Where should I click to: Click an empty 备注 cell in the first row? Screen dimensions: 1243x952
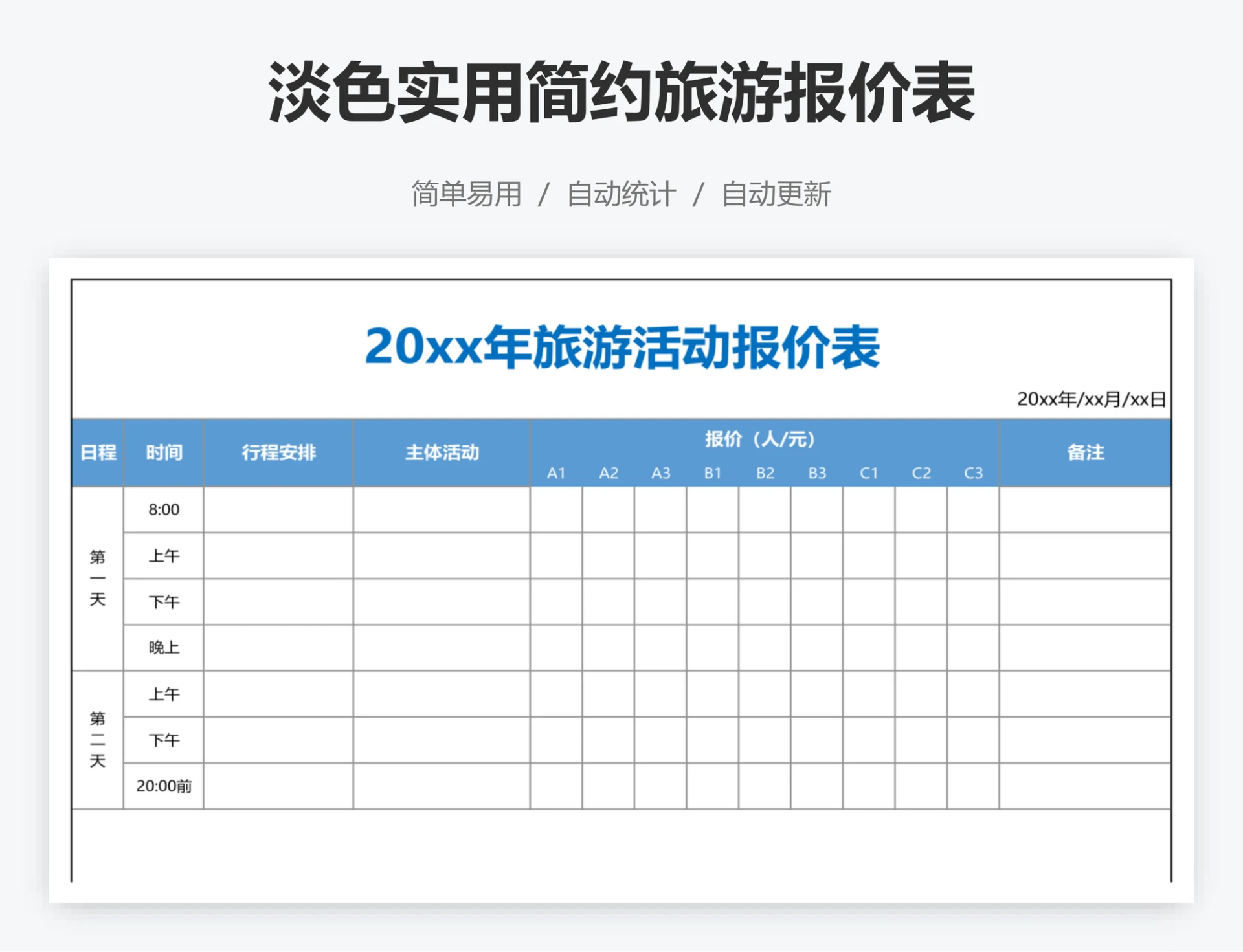(x=1084, y=509)
